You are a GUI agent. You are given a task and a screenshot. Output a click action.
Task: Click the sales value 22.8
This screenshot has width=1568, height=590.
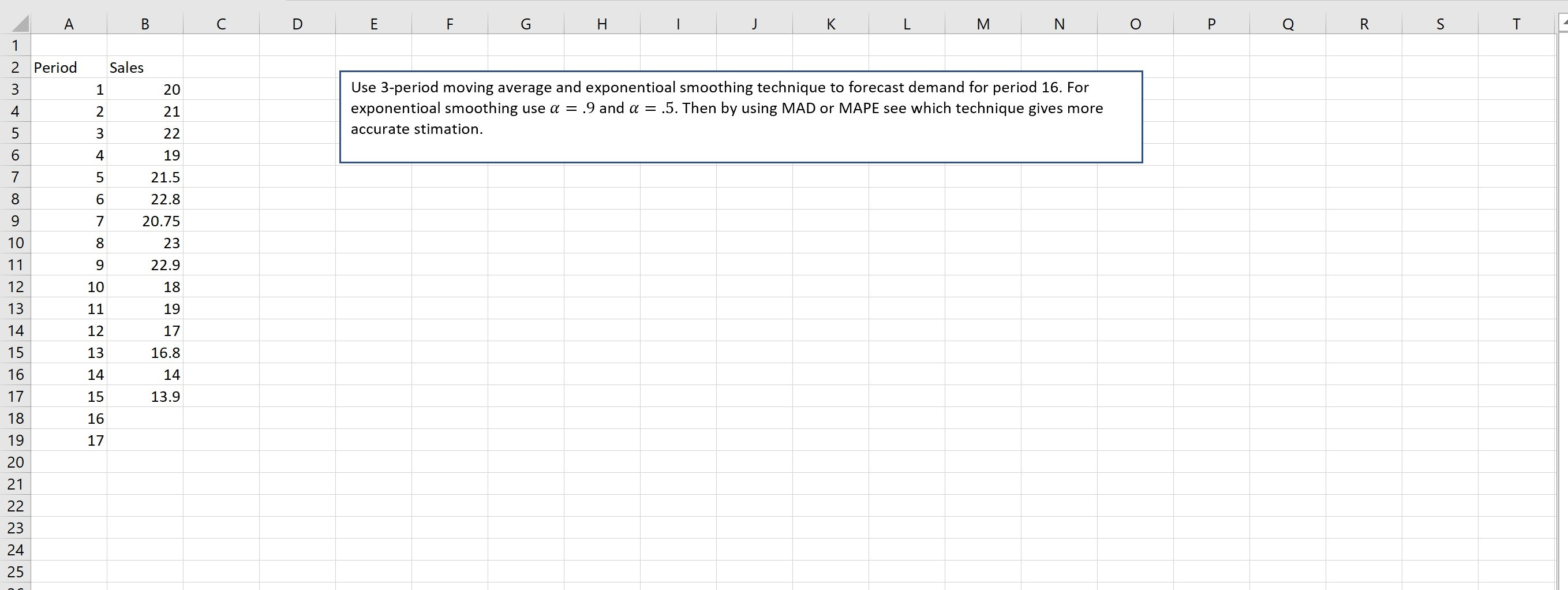(x=145, y=199)
